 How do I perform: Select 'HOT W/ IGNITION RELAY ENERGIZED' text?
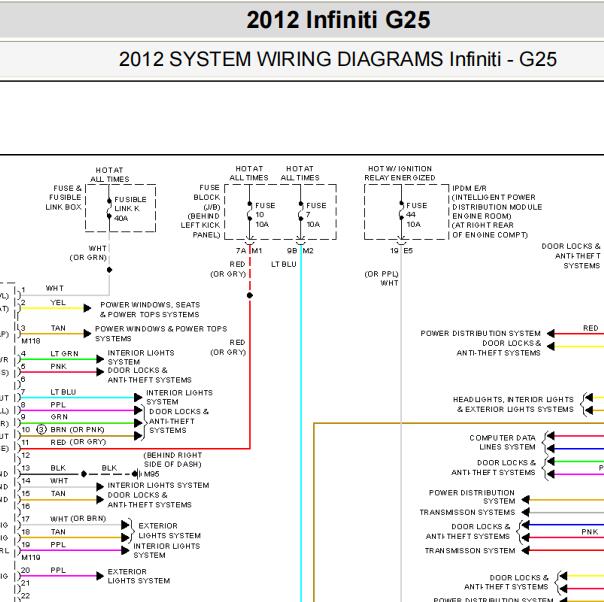click(x=400, y=173)
